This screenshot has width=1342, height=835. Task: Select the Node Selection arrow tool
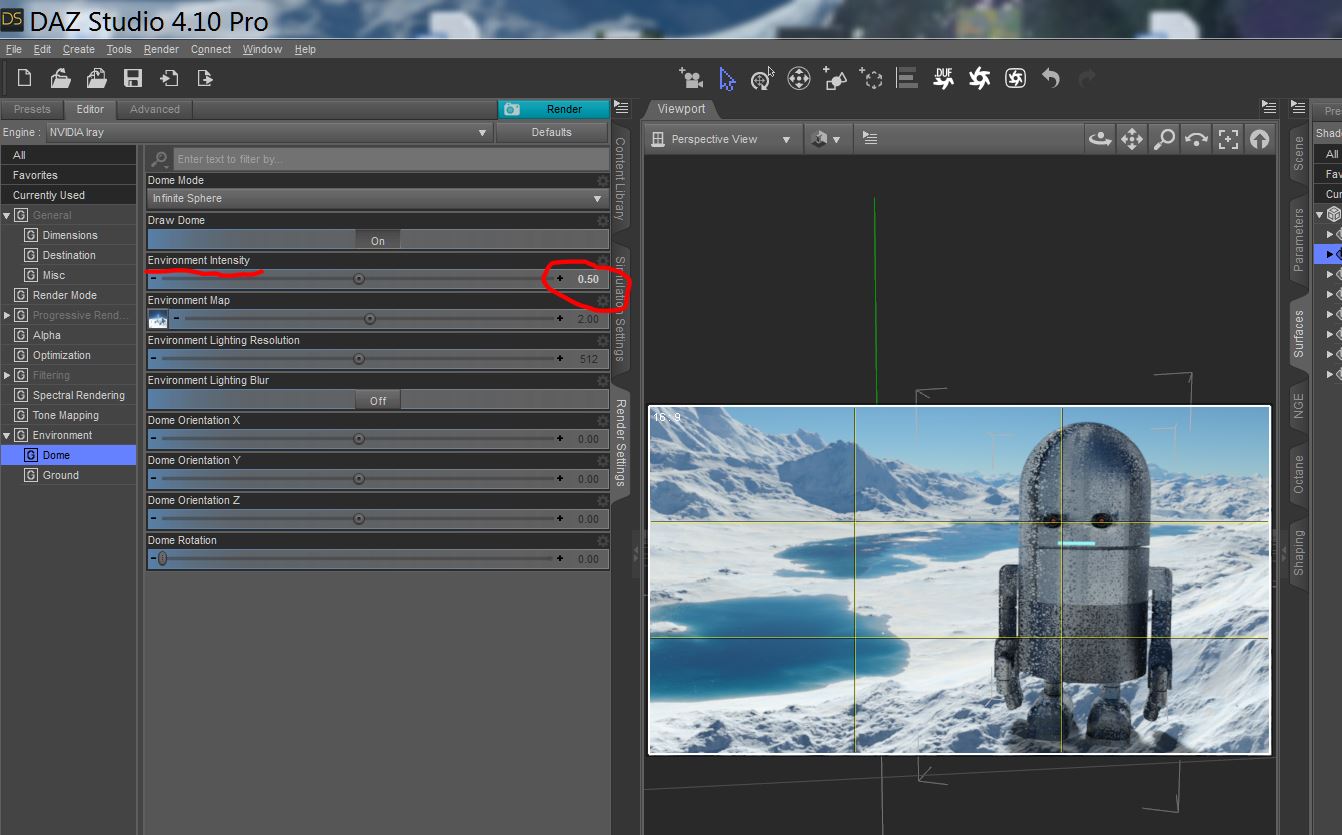click(727, 78)
